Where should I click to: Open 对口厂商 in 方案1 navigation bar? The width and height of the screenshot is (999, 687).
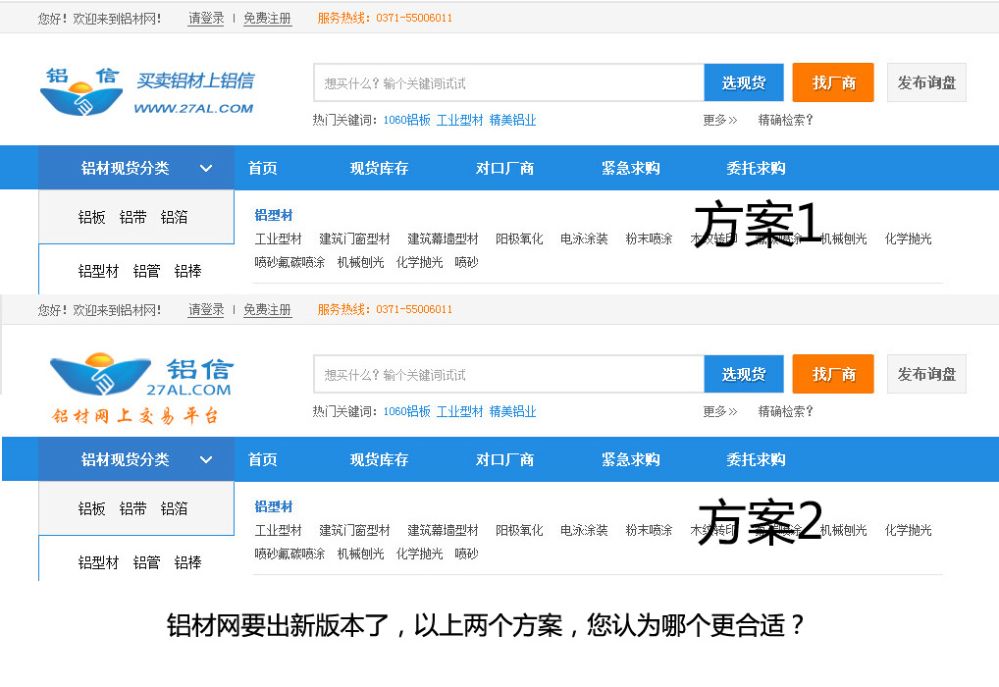(x=505, y=168)
